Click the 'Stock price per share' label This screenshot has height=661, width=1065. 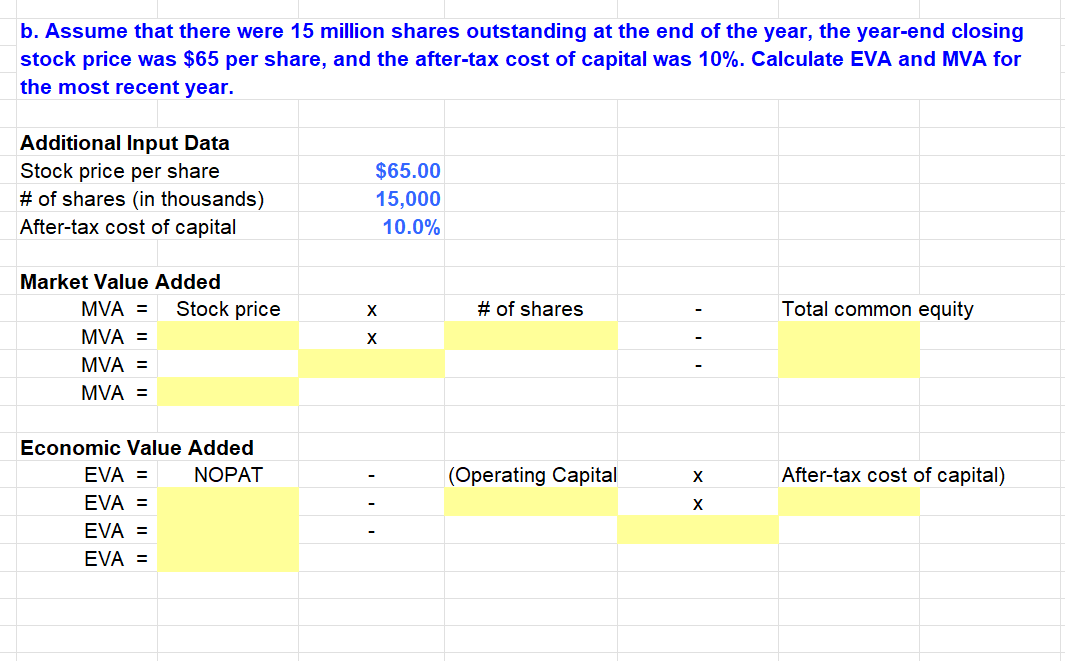[x=120, y=171]
